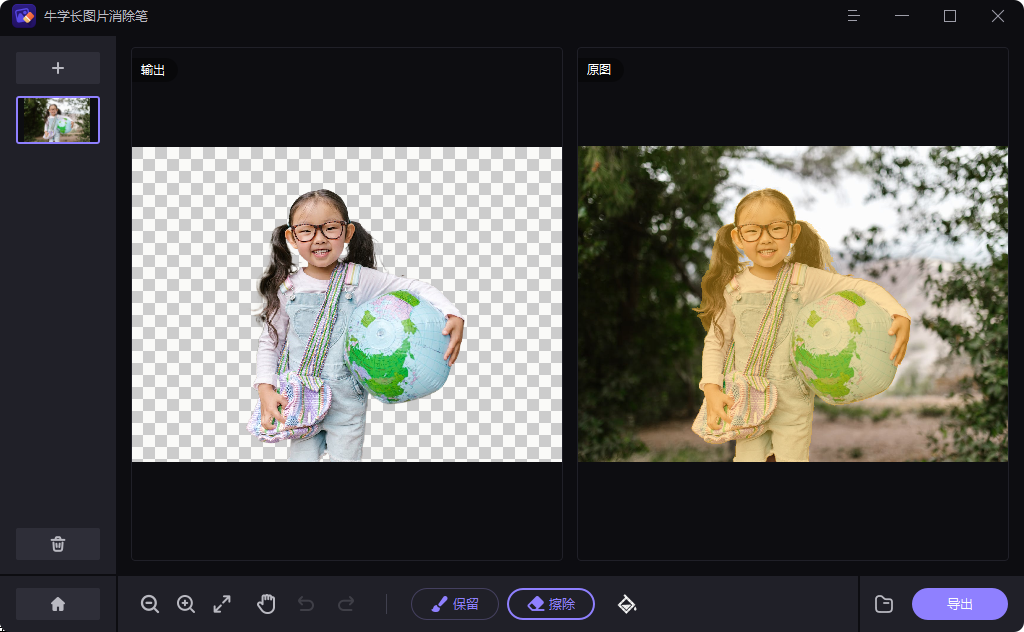Screen dimensions: 1024x632
Task: Return to home via house icon
Action: (57, 604)
